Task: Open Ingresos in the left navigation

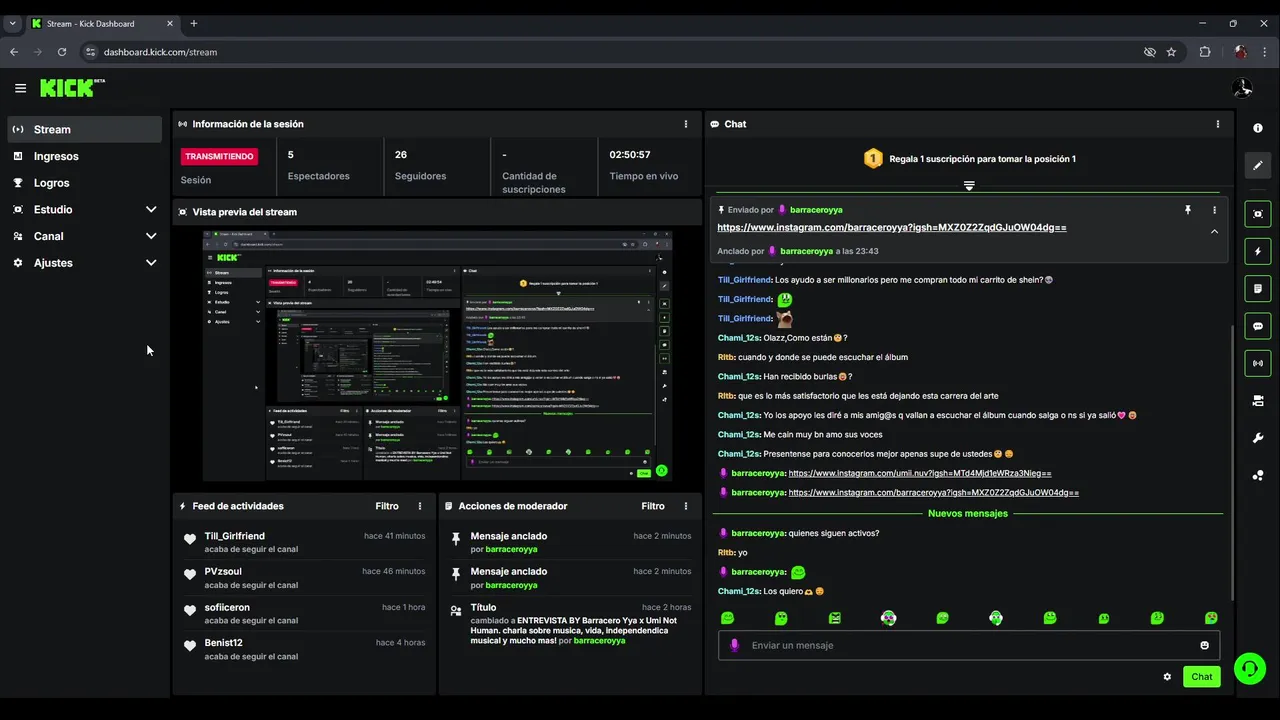Action: pyautogui.click(x=56, y=156)
